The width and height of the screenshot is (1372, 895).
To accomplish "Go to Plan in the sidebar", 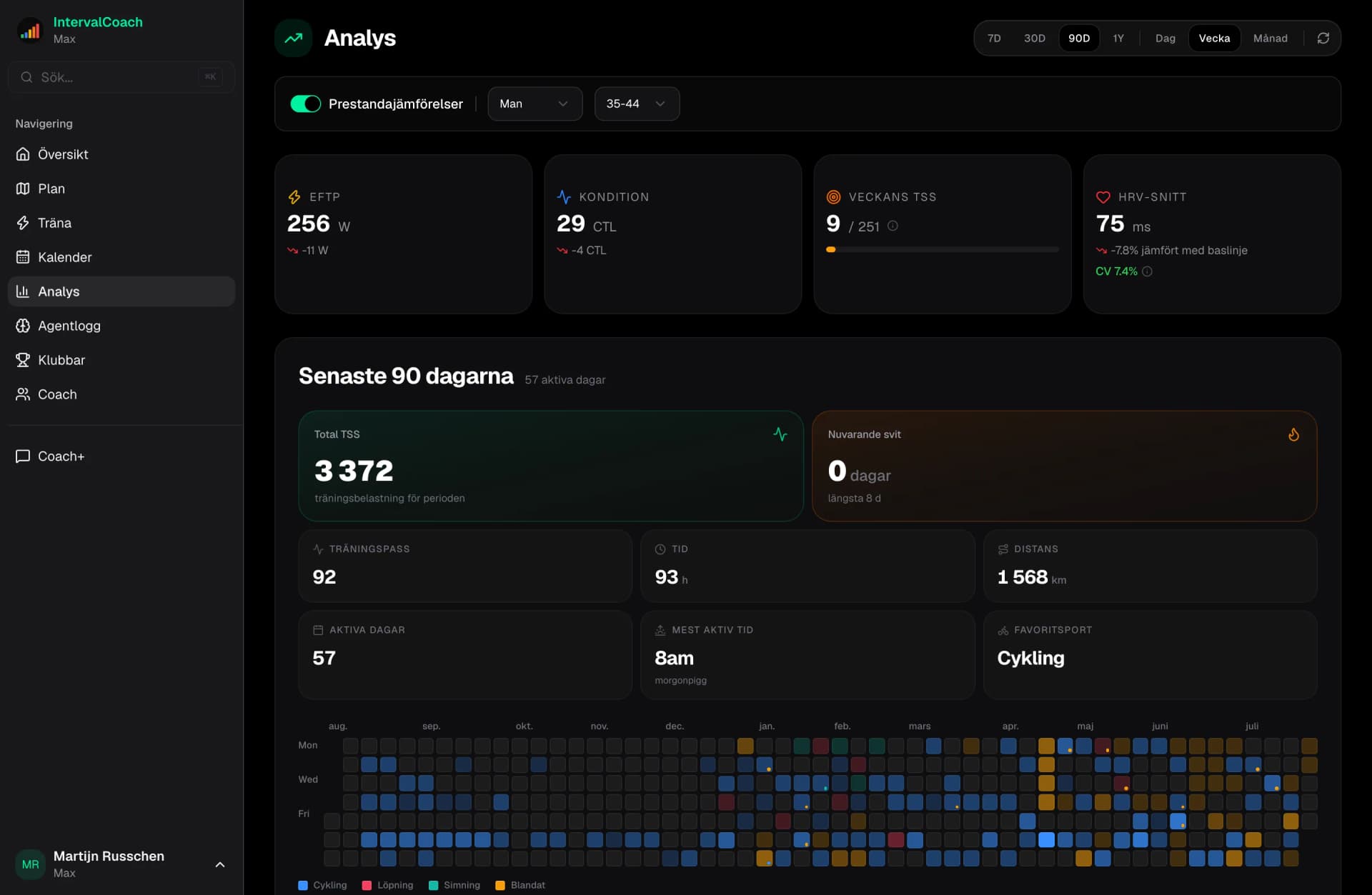I will pyautogui.click(x=121, y=189).
